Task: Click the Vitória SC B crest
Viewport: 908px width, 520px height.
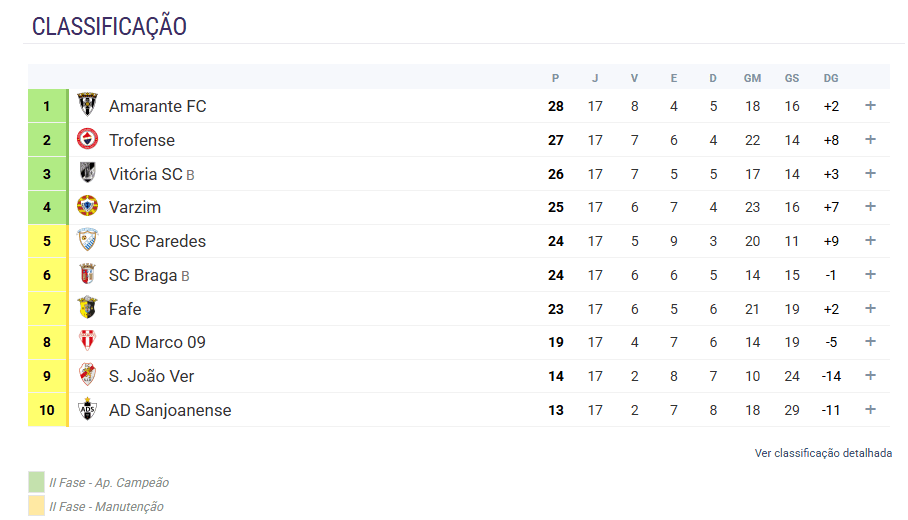Action: (88, 173)
